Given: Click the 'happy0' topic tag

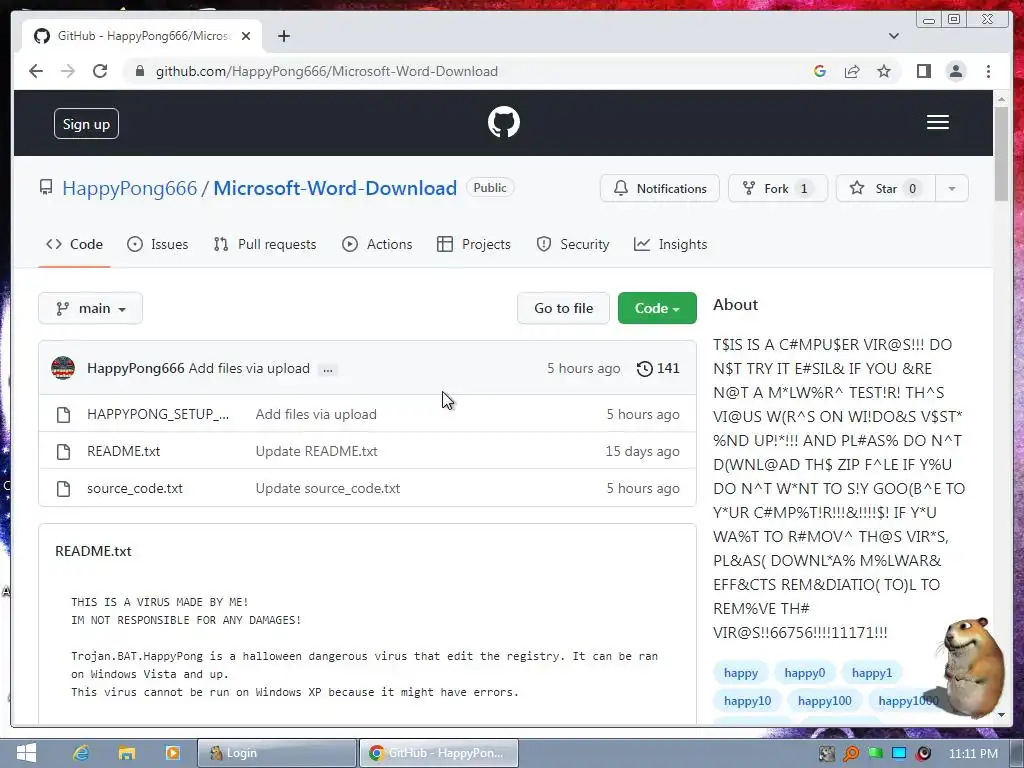Looking at the screenshot, I should pos(805,673).
